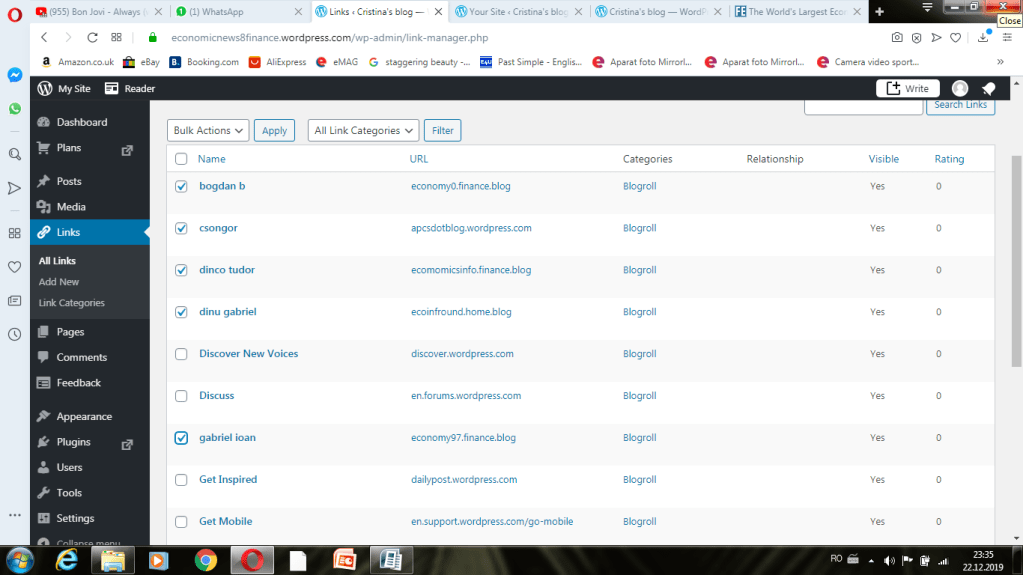Check the Discover New Voices checkbox
The height and width of the screenshot is (575, 1023).
[x=181, y=354]
